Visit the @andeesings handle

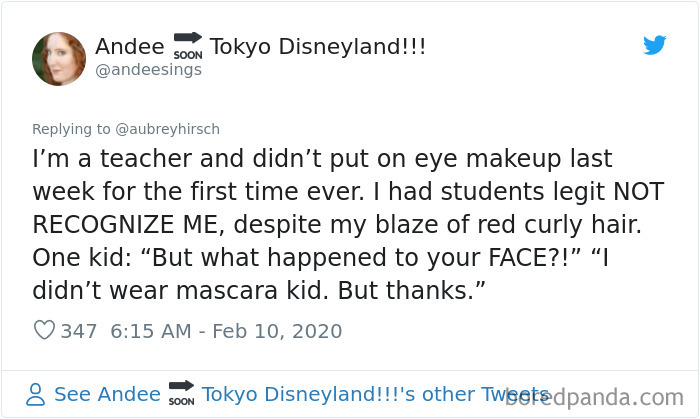tap(148, 69)
